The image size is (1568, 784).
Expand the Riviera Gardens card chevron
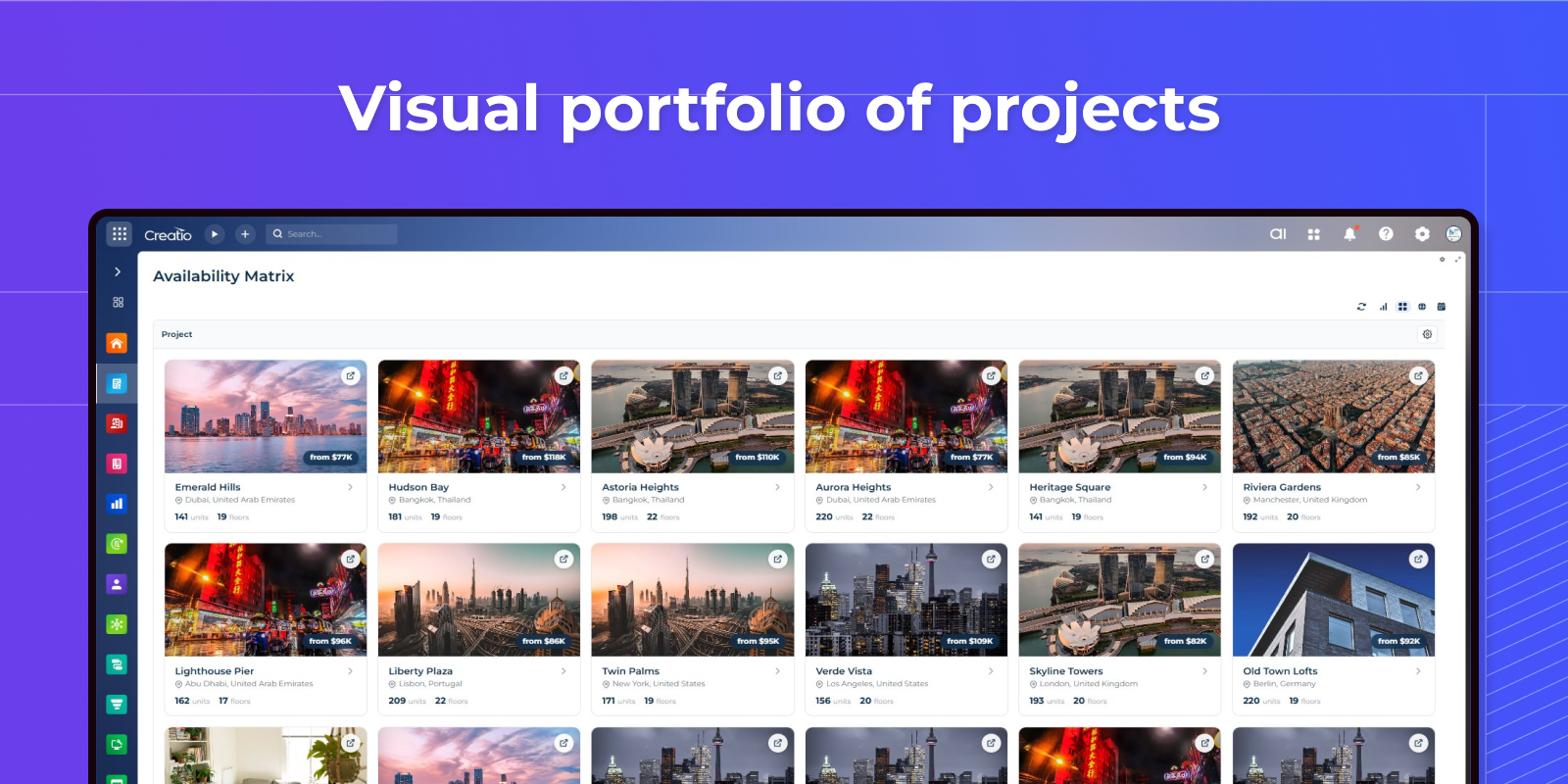pyautogui.click(x=1418, y=487)
